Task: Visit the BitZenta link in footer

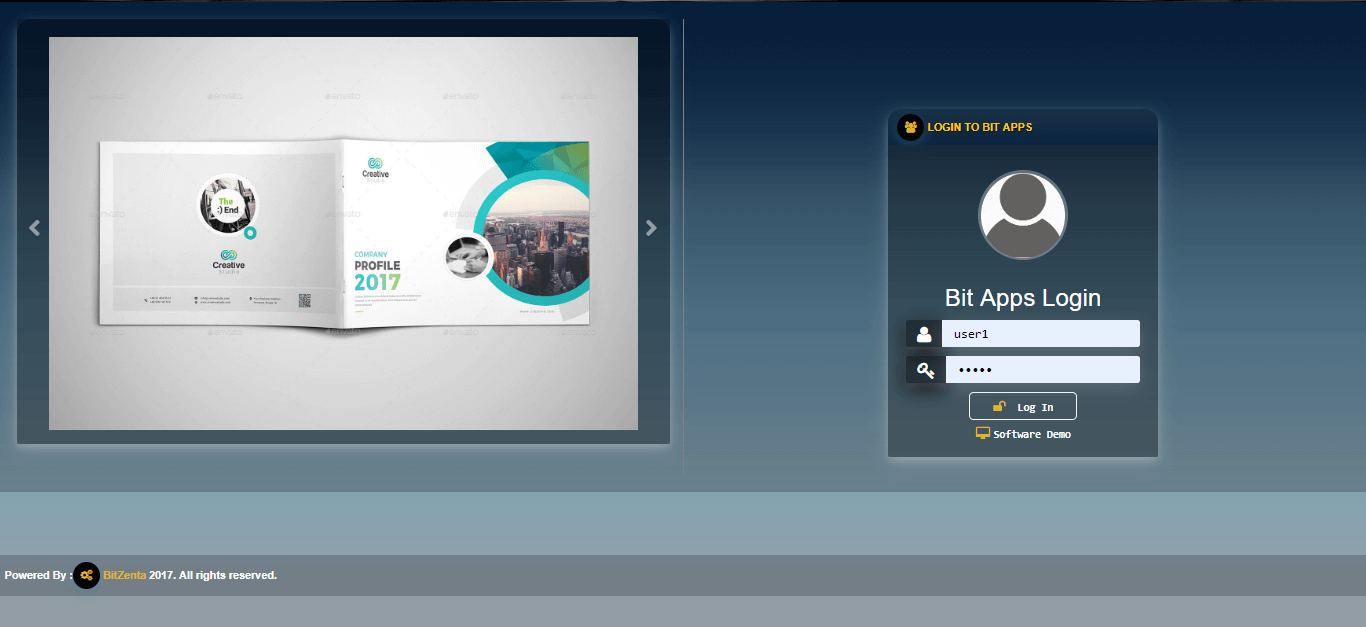Action: click(x=124, y=575)
